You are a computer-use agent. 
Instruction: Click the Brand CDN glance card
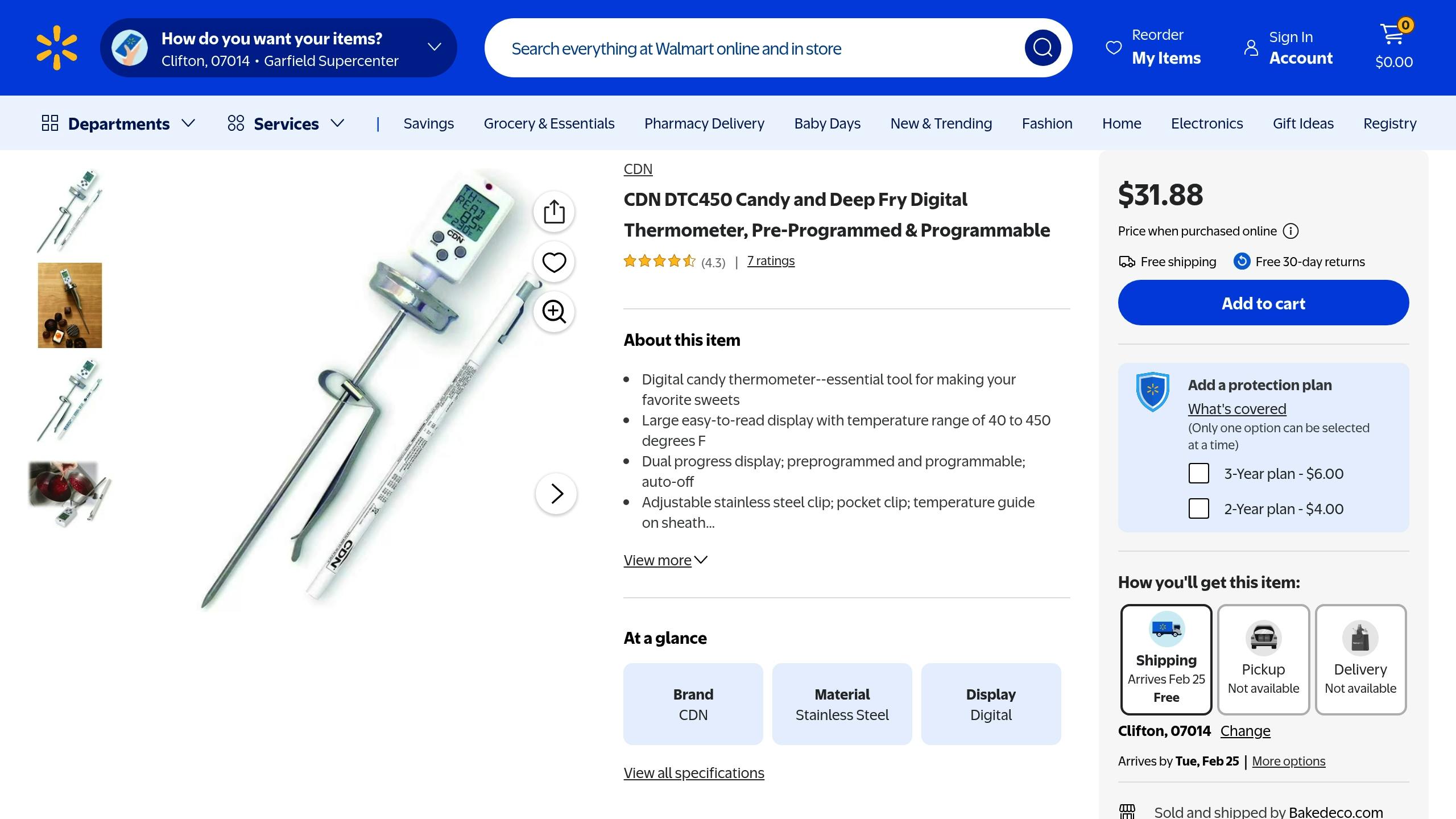(693, 704)
